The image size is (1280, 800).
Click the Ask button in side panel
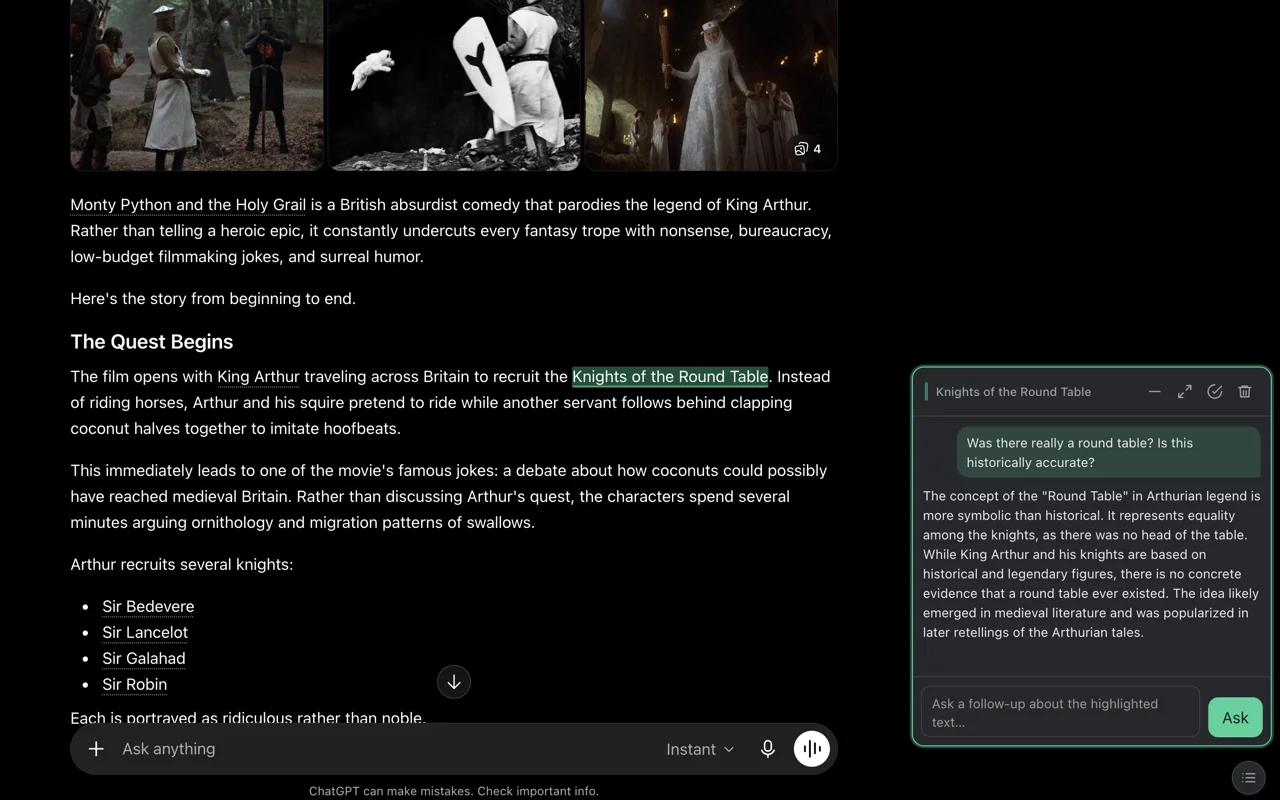click(1235, 717)
